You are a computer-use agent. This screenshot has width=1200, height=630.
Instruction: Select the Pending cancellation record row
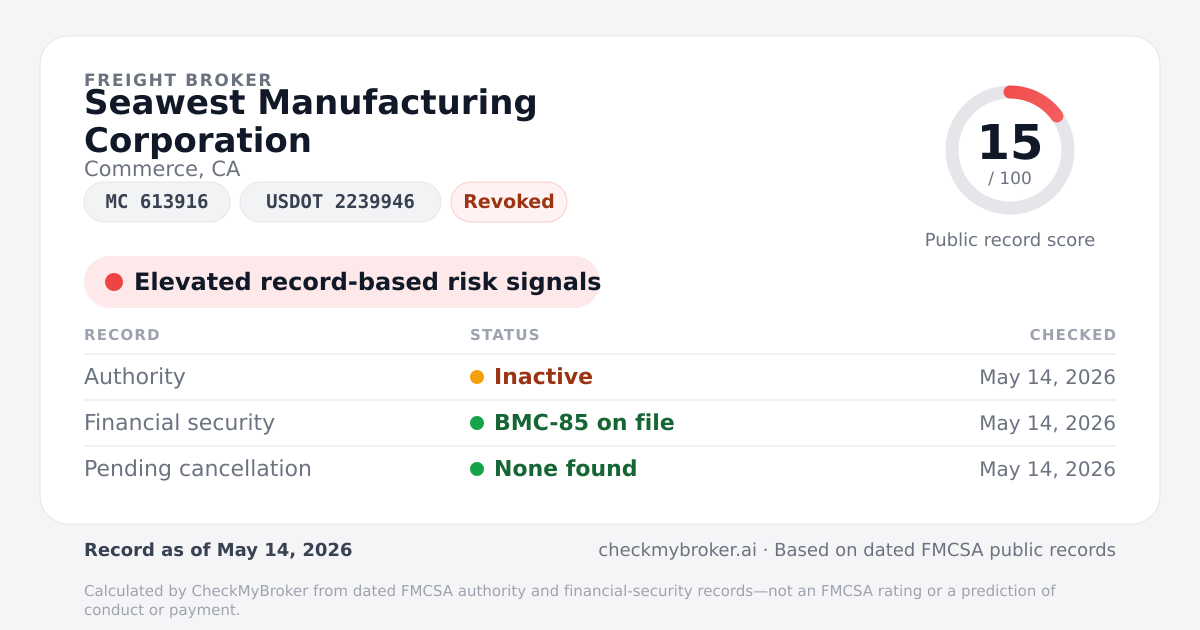coord(600,469)
